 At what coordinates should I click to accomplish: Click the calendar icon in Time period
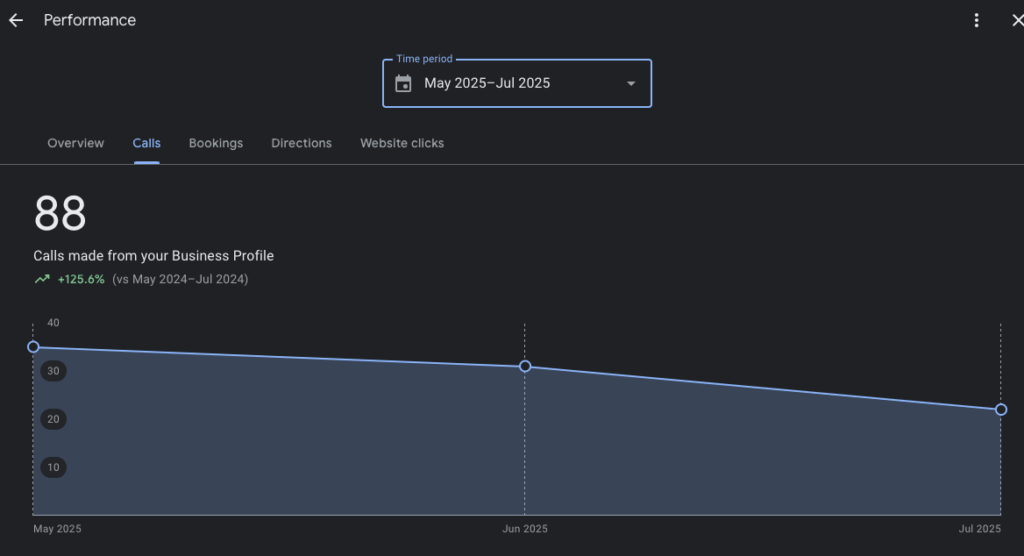pos(403,83)
